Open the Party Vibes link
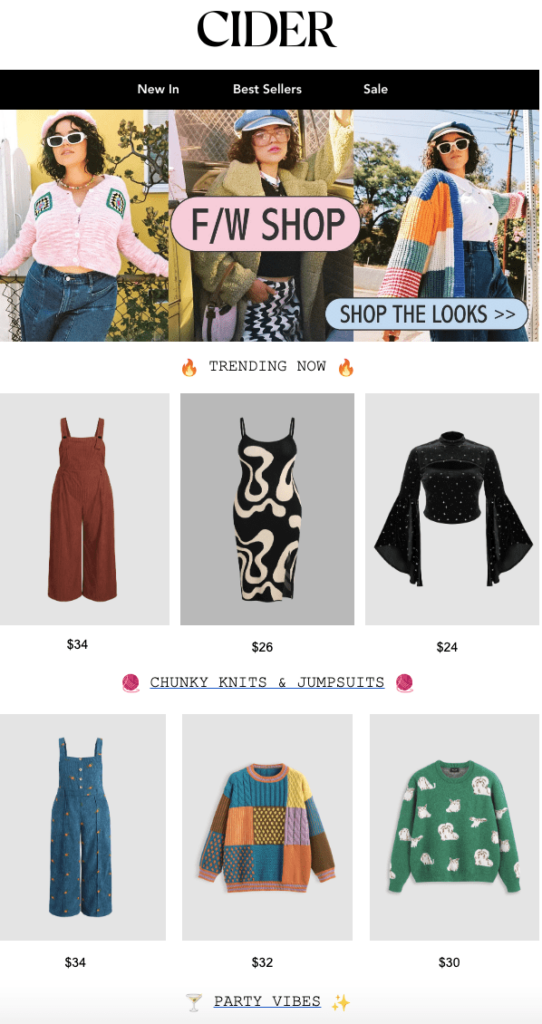The width and height of the screenshot is (542, 1024). coord(267,1001)
